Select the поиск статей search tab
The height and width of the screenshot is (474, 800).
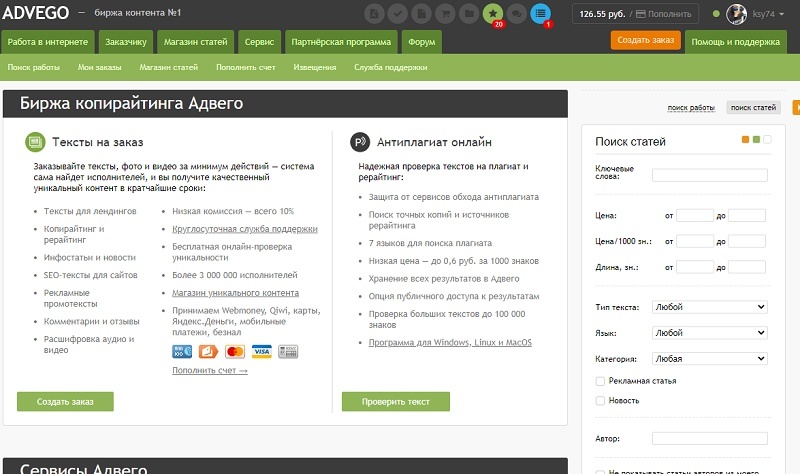pos(754,107)
